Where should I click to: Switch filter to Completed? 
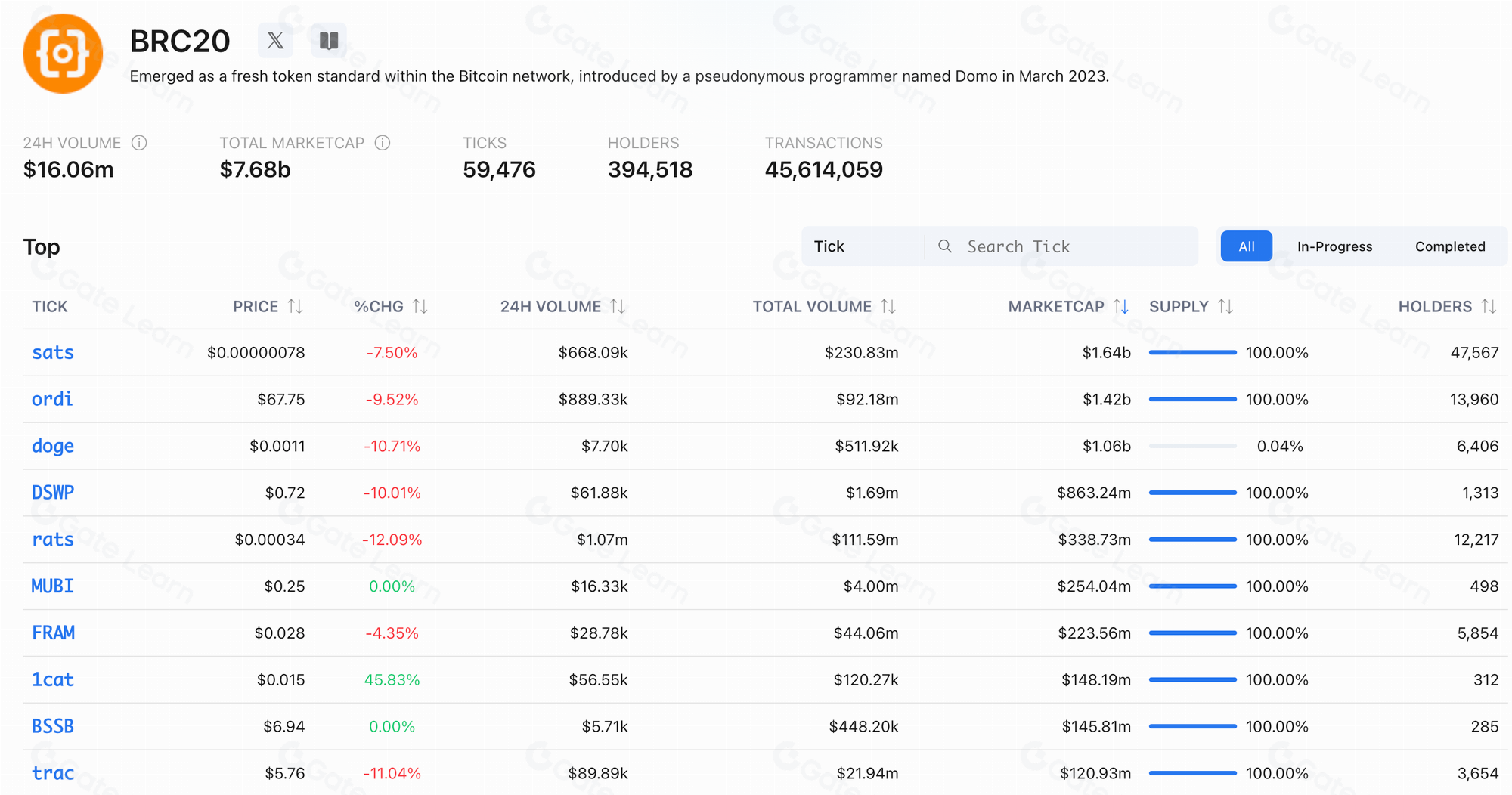[1449, 246]
